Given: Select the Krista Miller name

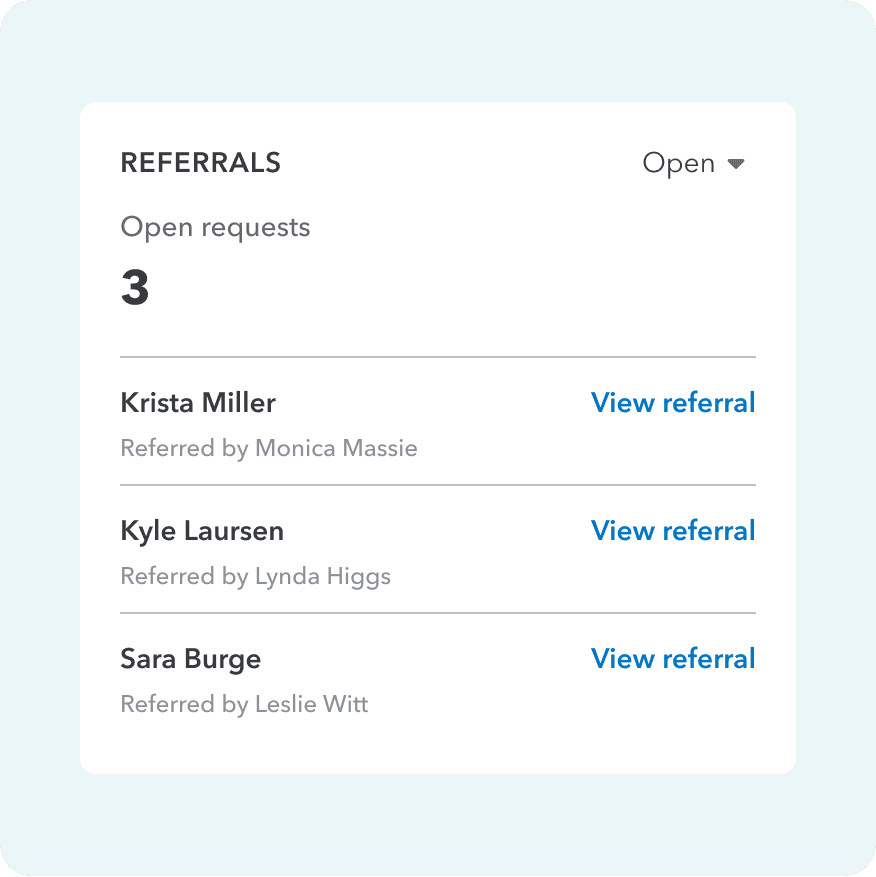Looking at the screenshot, I should (x=198, y=403).
